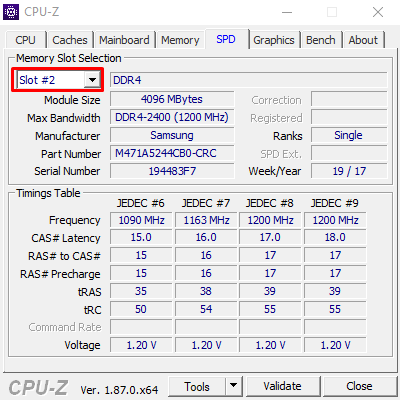Viewport: 400px width, 400px height.
Task: Select CAS# Latency value 15.0
Action: click(x=141, y=238)
